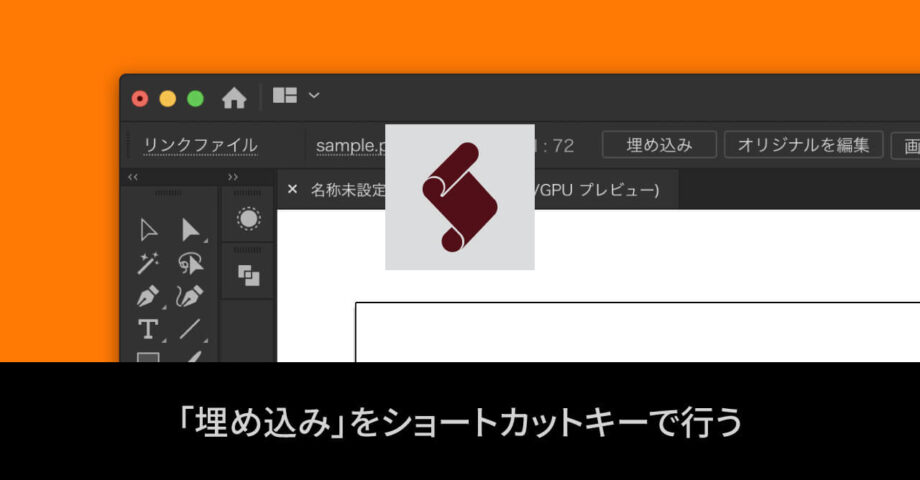Image resolution: width=920 pixels, height=480 pixels.
Task: Open the Pathfinder overlapping squares panel icon
Action: click(249, 275)
